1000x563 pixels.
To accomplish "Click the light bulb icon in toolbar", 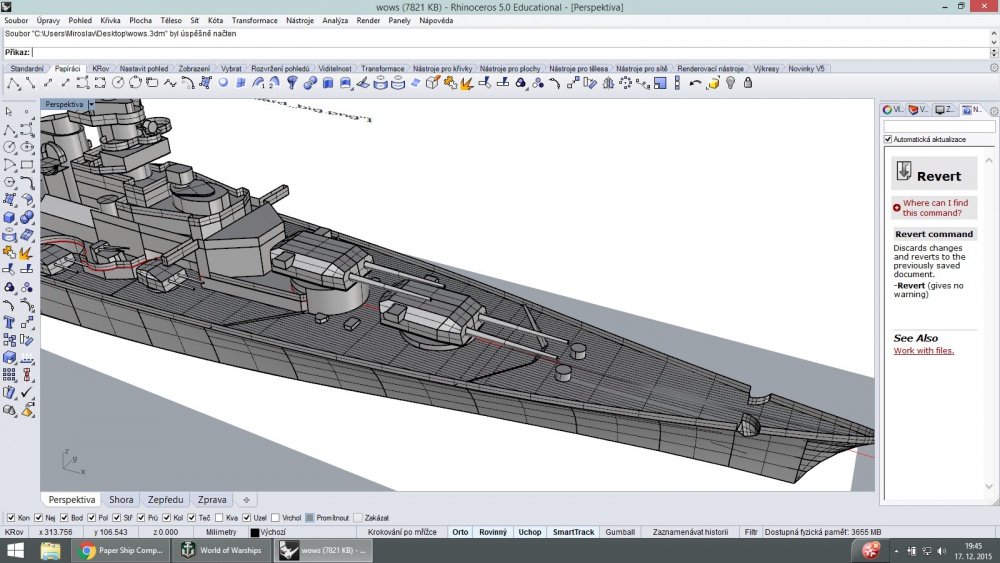I will pyautogui.click(x=730, y=83).
